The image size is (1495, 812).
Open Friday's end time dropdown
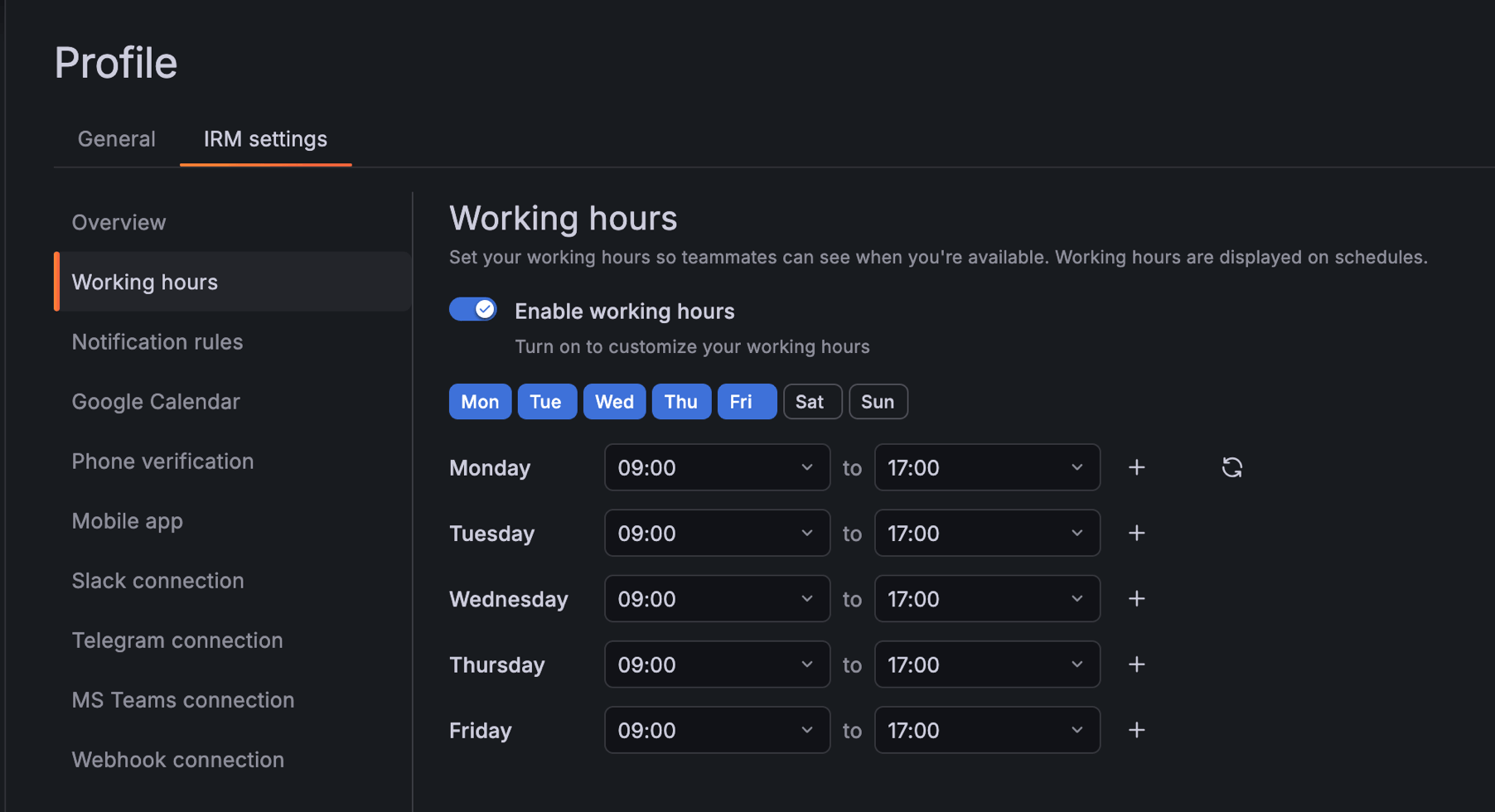click(x=987, y=730)
